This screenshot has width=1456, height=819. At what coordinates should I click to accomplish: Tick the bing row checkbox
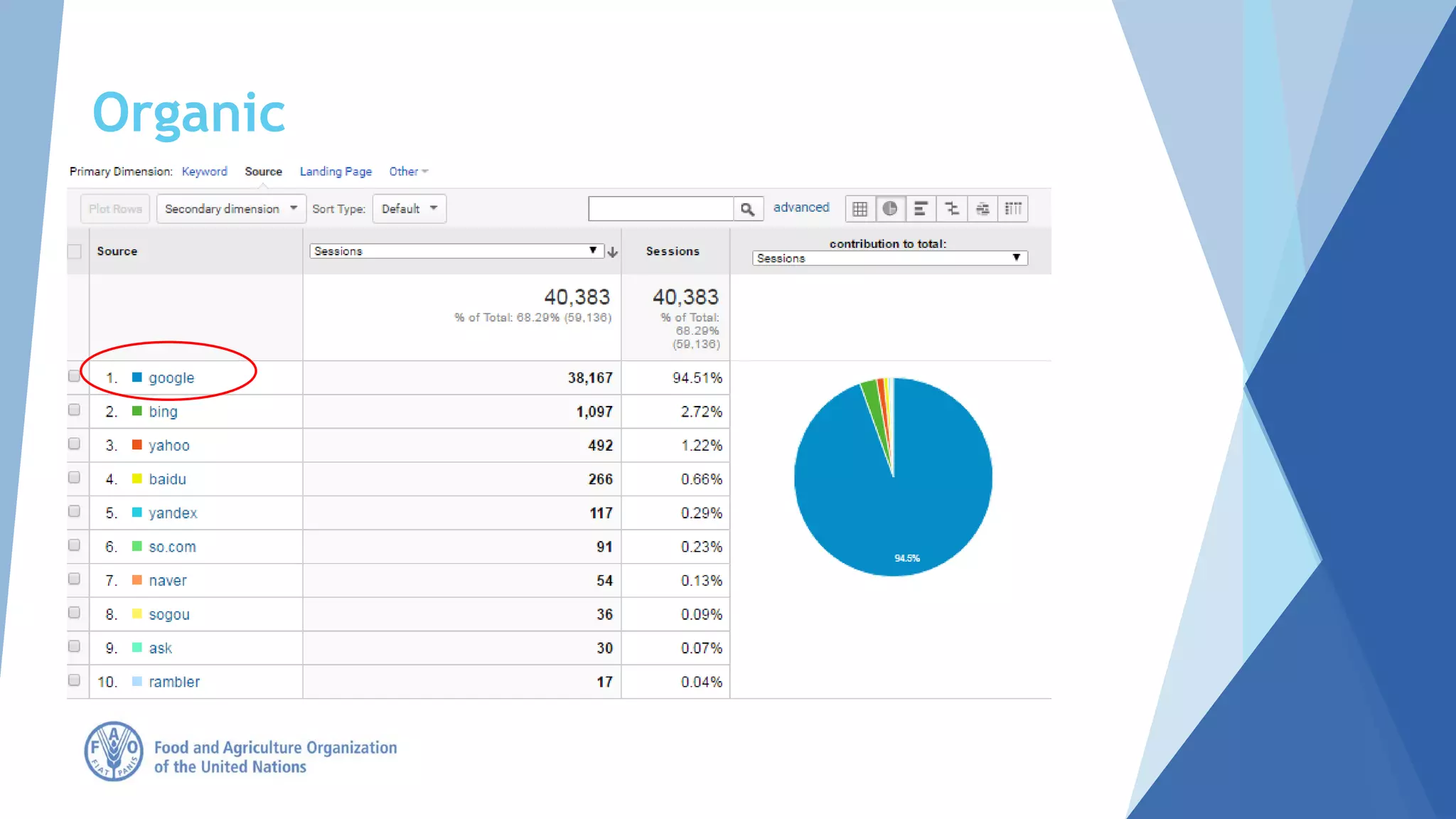74,410
